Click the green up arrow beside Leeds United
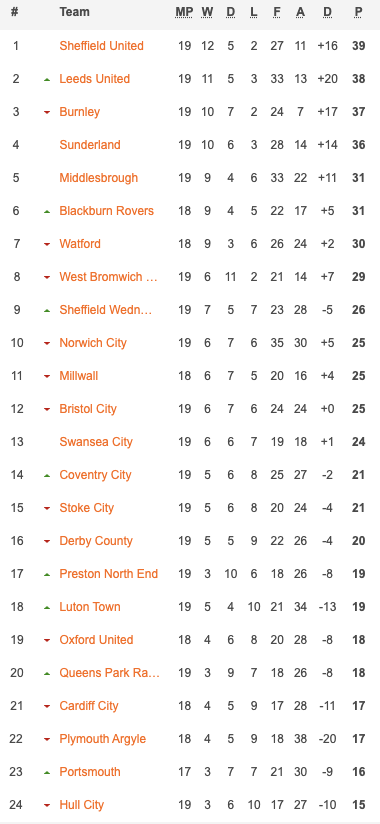Viewport: 380px width, 824px height. [x=47, y=79]
